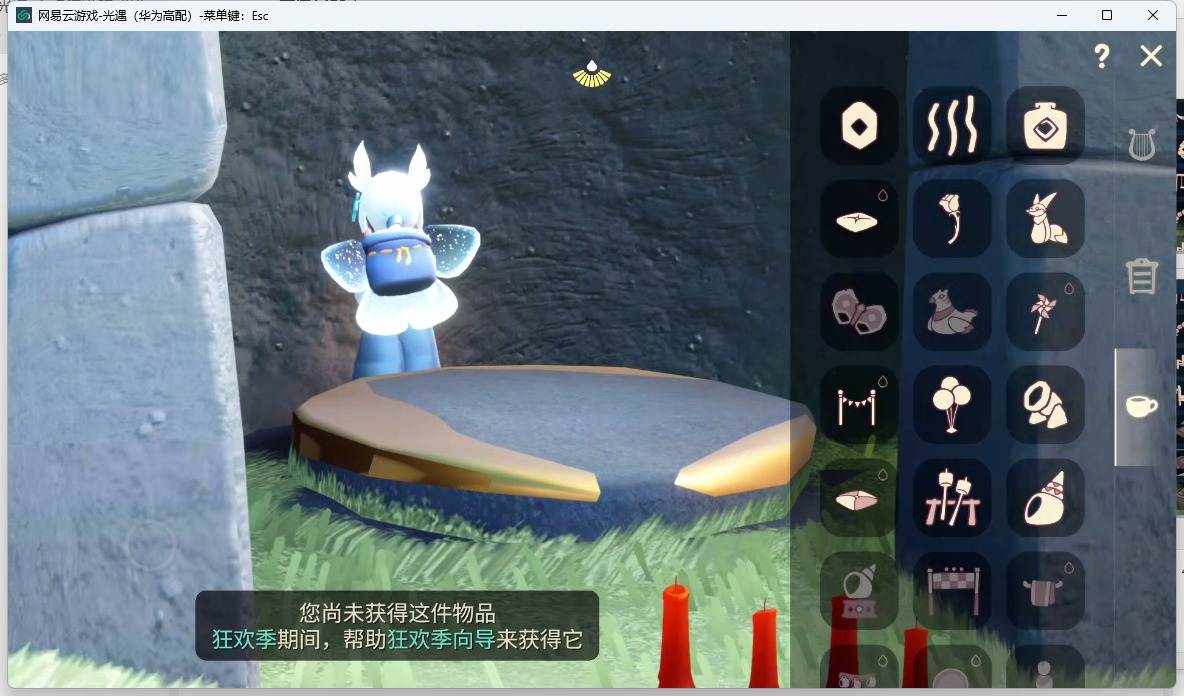The height and width of the screenshot is (696, 1184).
Task: Select the first cushion pillow prop
Action: 859,218
